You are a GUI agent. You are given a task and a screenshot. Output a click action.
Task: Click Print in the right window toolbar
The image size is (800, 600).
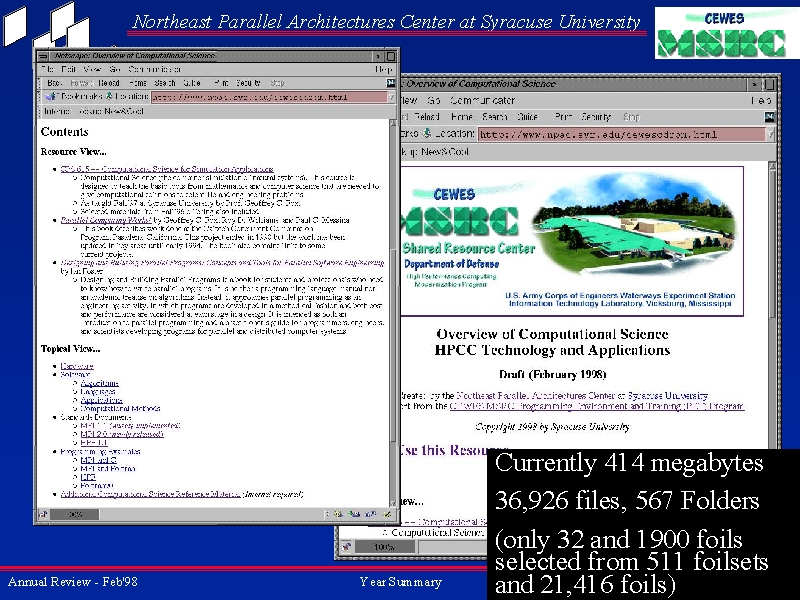coord(563,117)
